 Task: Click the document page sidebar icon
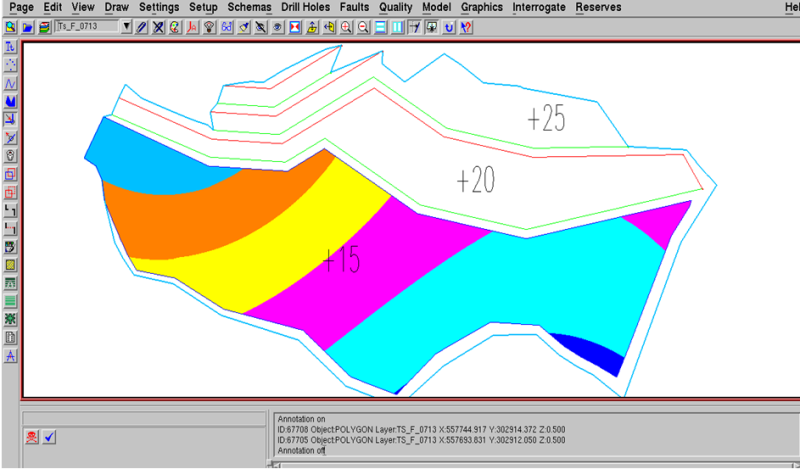(x=10, y=338)
